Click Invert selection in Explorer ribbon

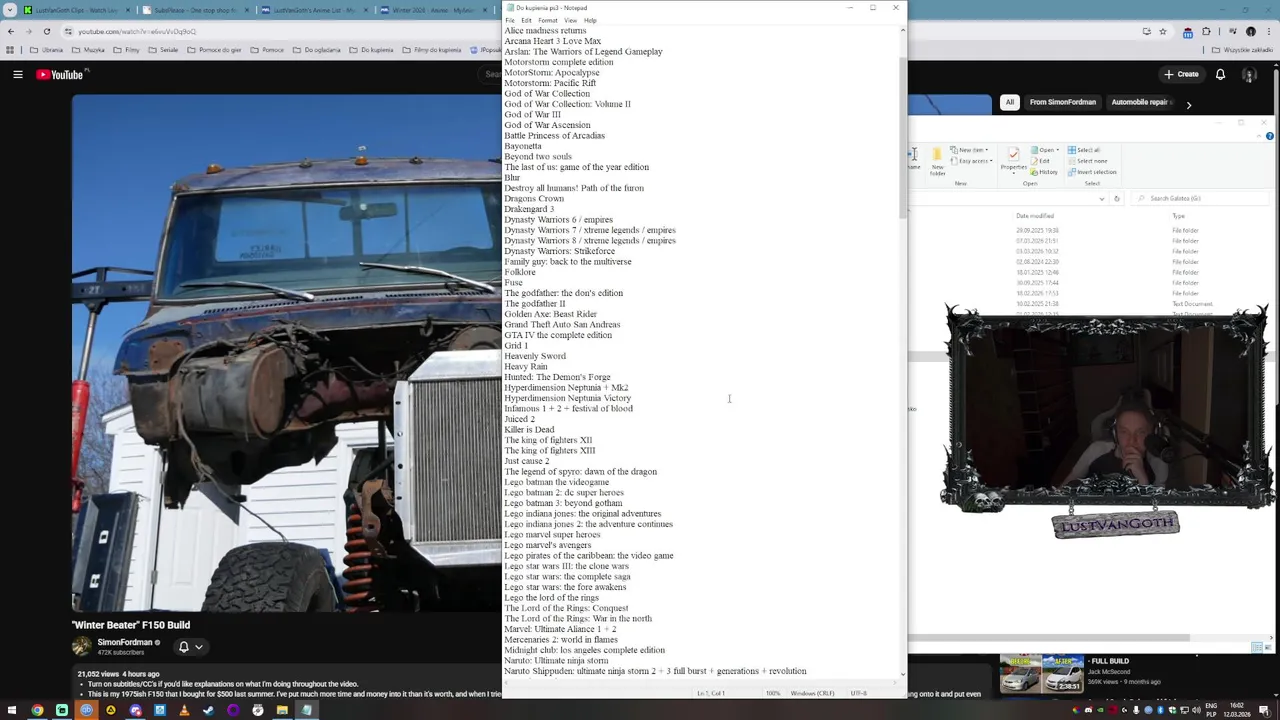point(1092,172)
